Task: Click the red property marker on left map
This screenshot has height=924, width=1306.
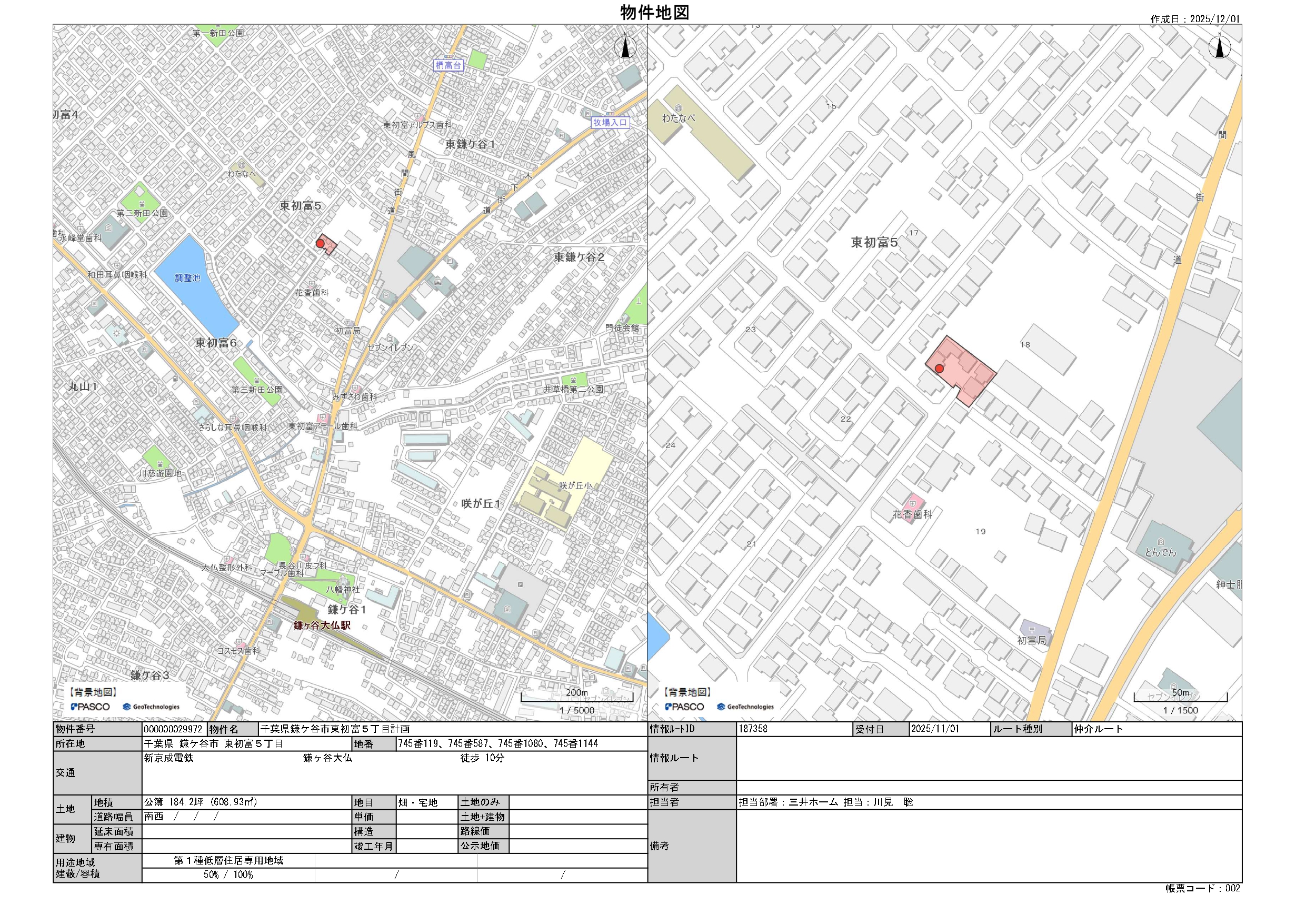Action: pos(320,244)
